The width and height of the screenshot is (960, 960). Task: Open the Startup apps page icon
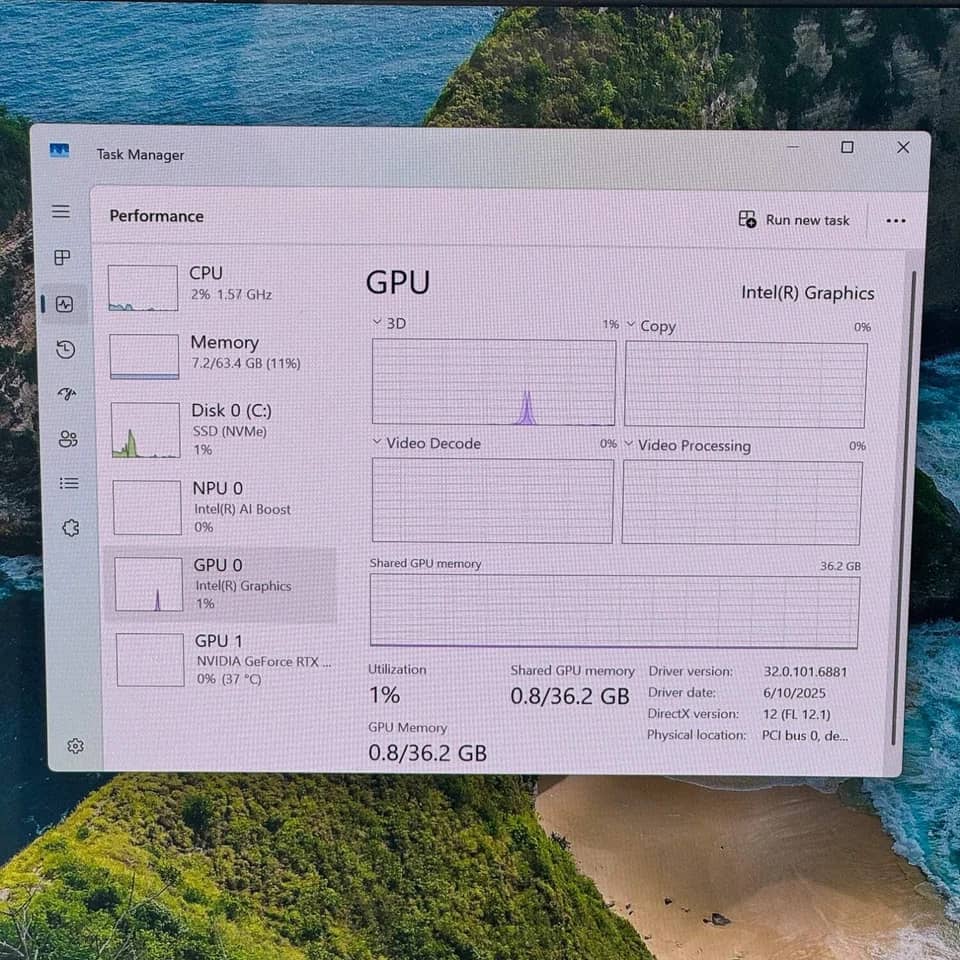67,394
